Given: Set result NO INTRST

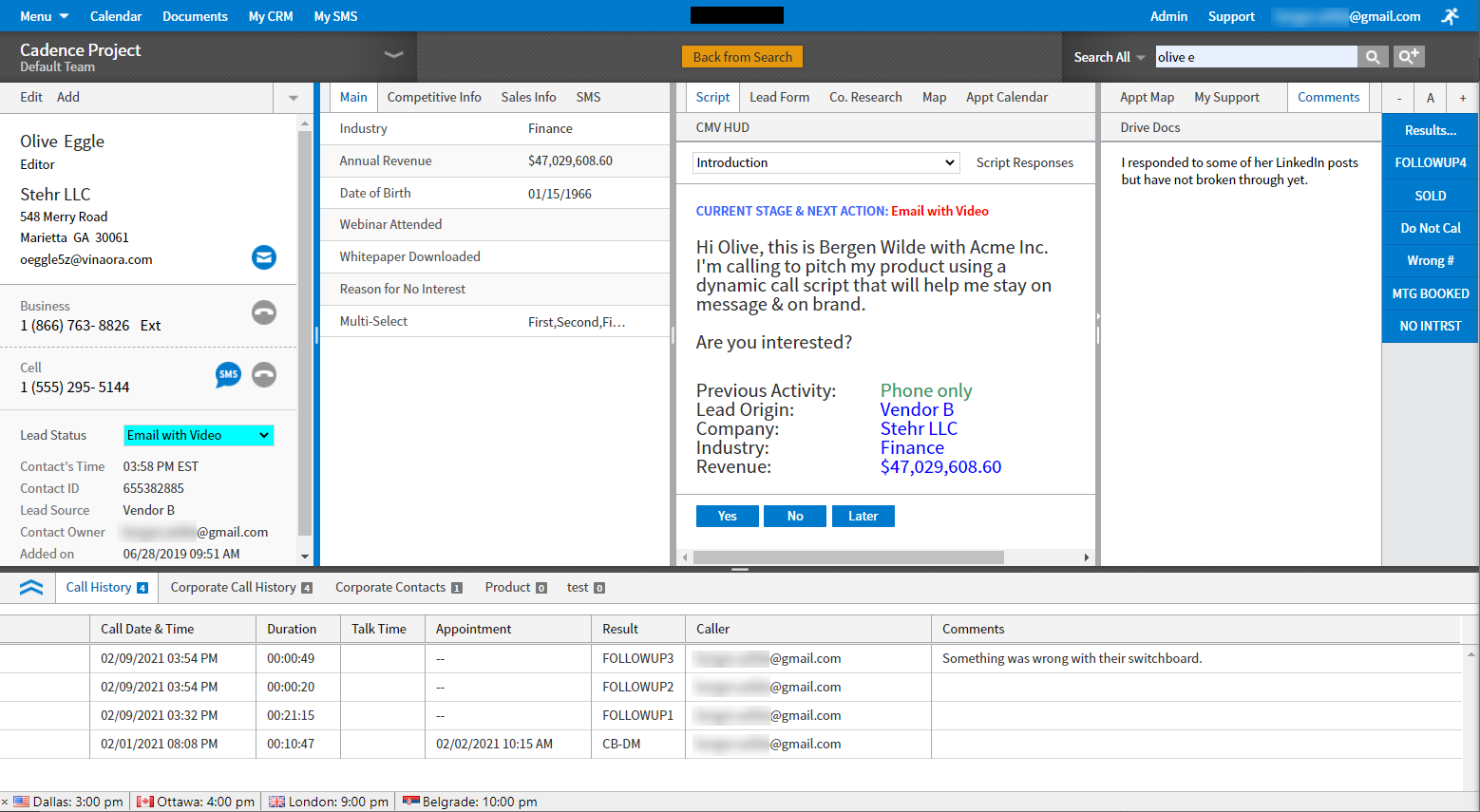Looking at the screenshot, I should click(1430, 326).
